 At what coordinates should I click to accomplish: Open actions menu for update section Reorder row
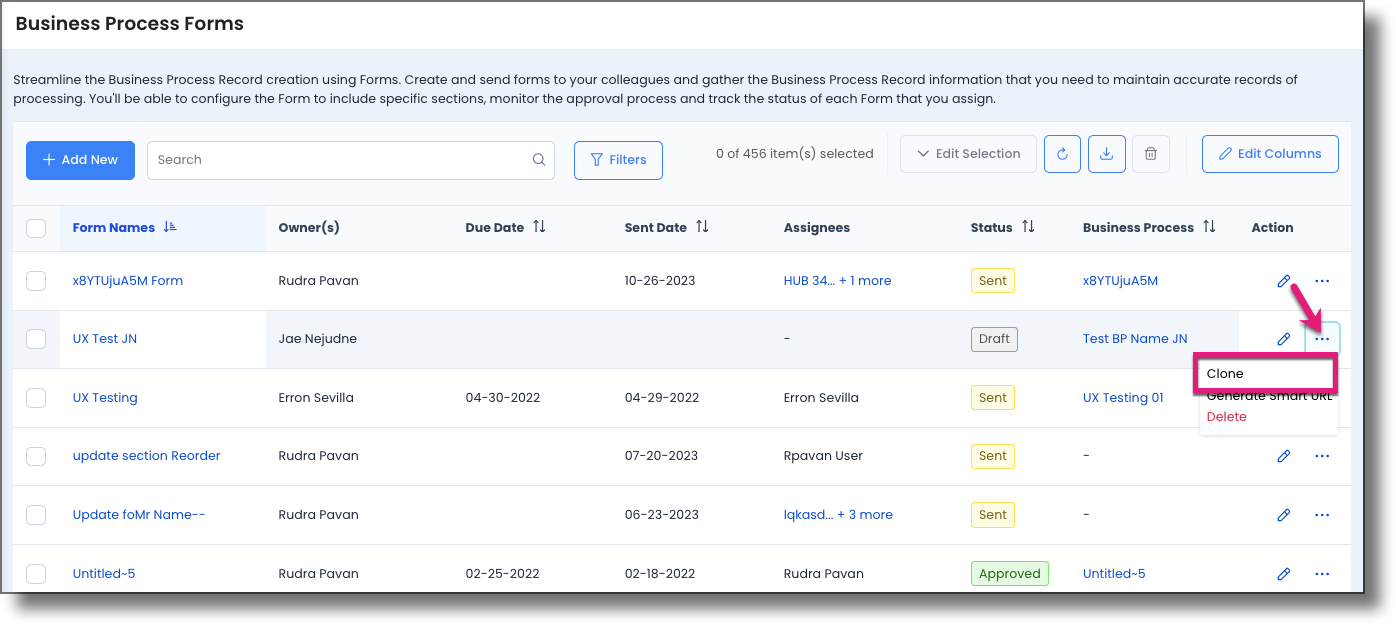pyautogui.click(x=1322, y=455)
